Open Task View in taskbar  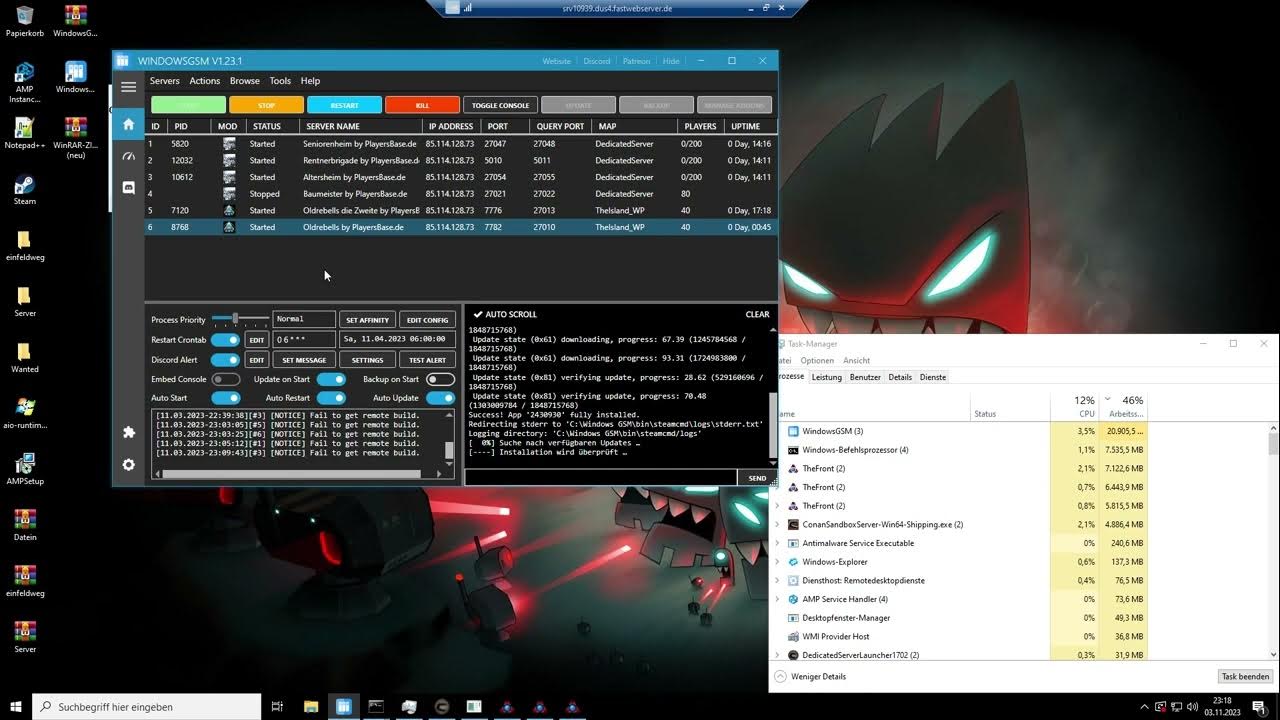point(278,707)
